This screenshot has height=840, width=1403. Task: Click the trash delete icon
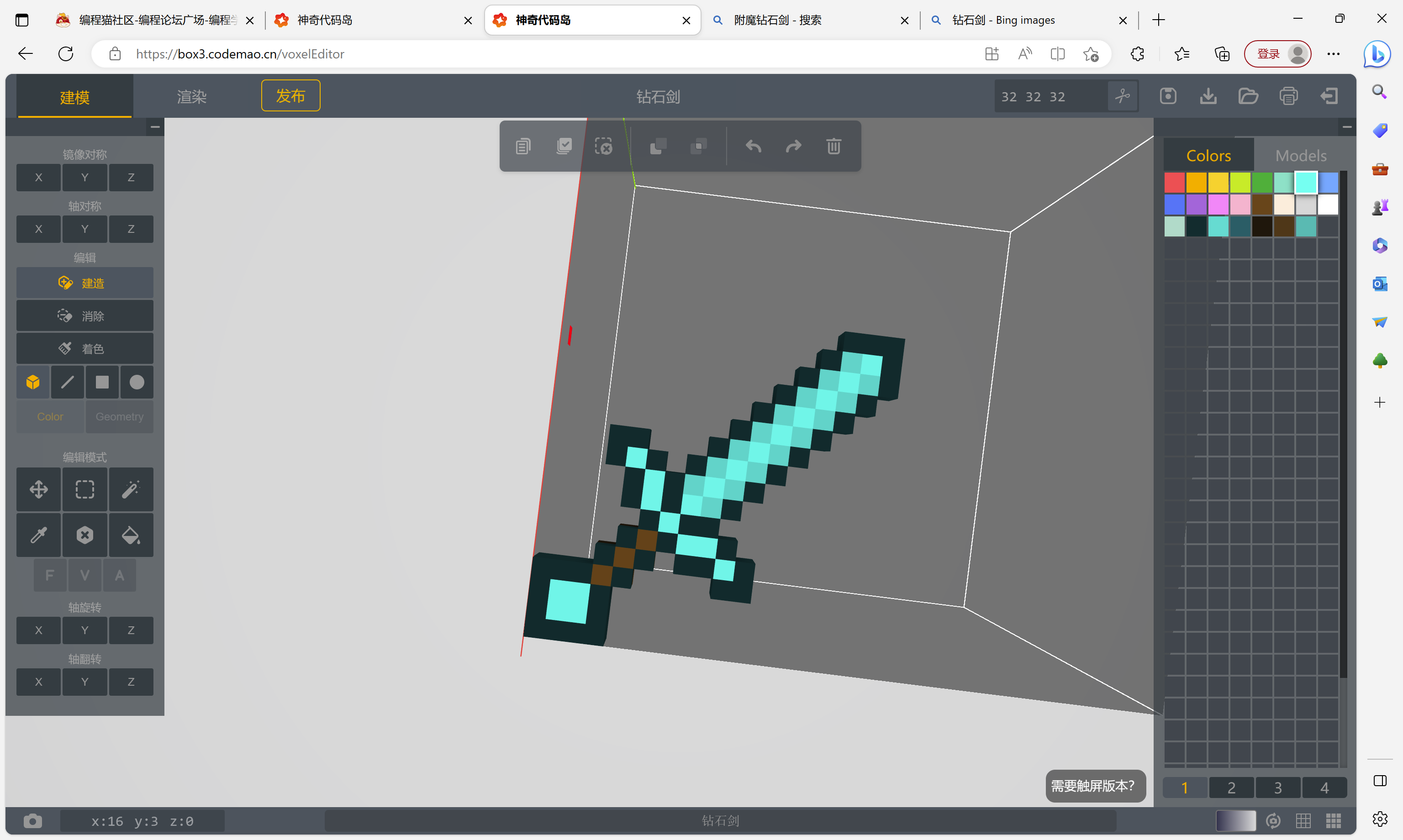pos(833,147)
